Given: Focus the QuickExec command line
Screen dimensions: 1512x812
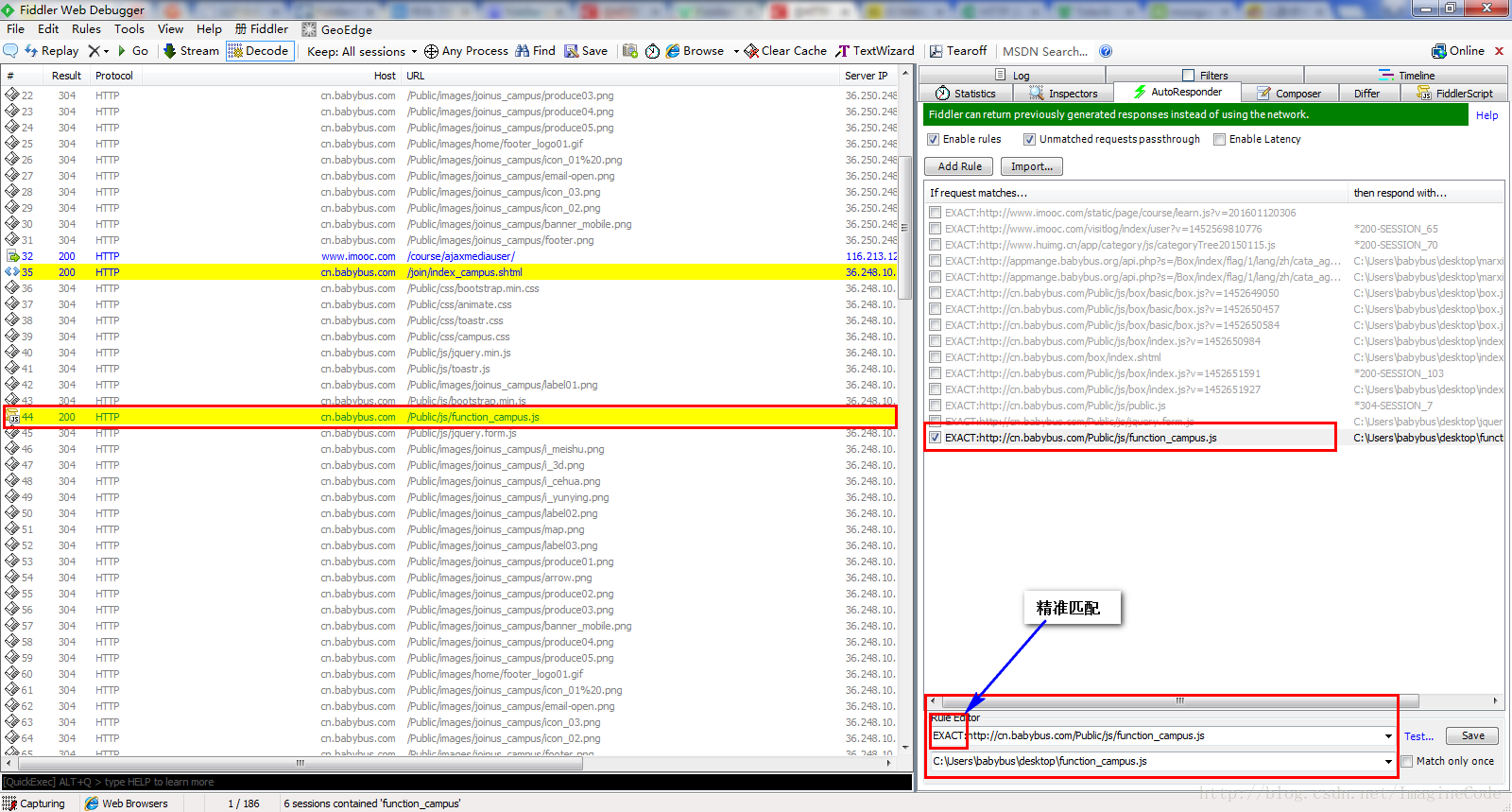Looking at the screenshot, I should [x=456, y=782].
